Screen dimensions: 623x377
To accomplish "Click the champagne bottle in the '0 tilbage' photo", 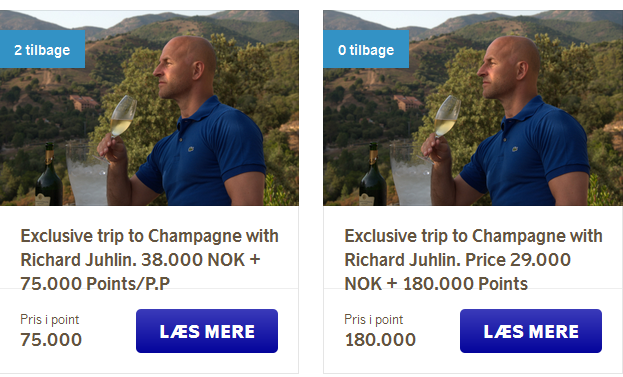I will (x=373, y=175).
